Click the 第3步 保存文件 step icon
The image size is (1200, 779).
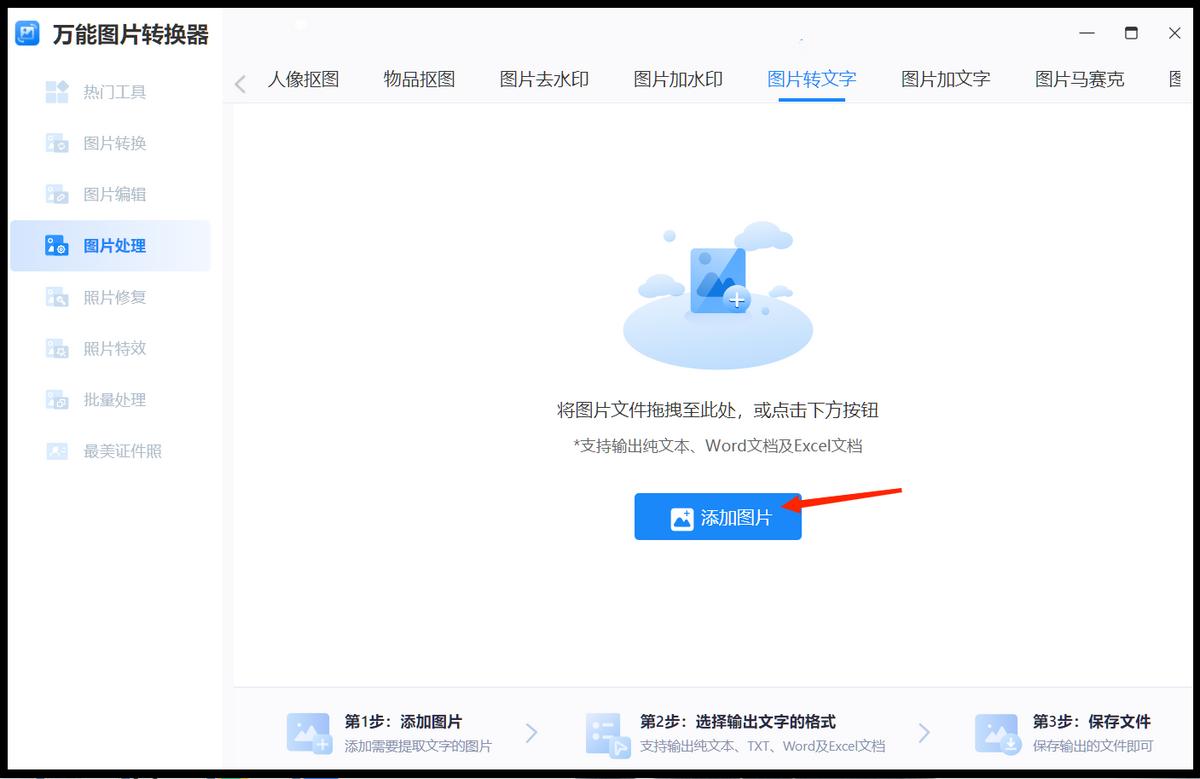(996, 734)
